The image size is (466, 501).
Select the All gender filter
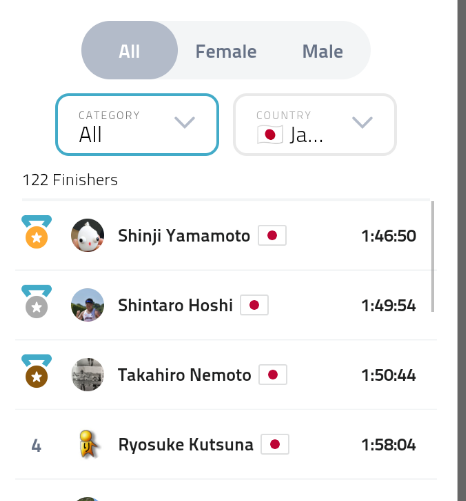129,50
